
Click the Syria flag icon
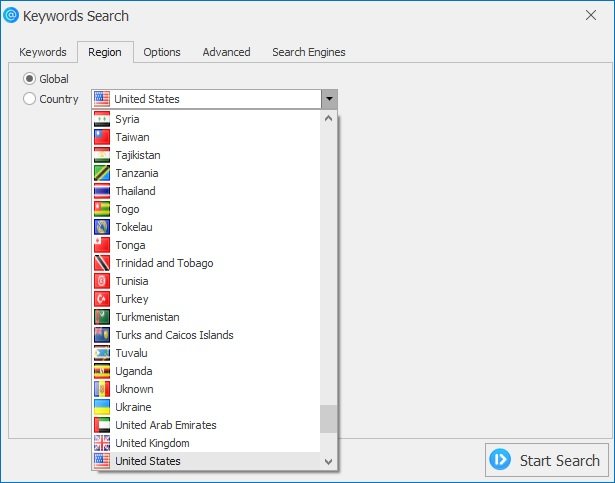pyautogui.click(x=102, y=119)
